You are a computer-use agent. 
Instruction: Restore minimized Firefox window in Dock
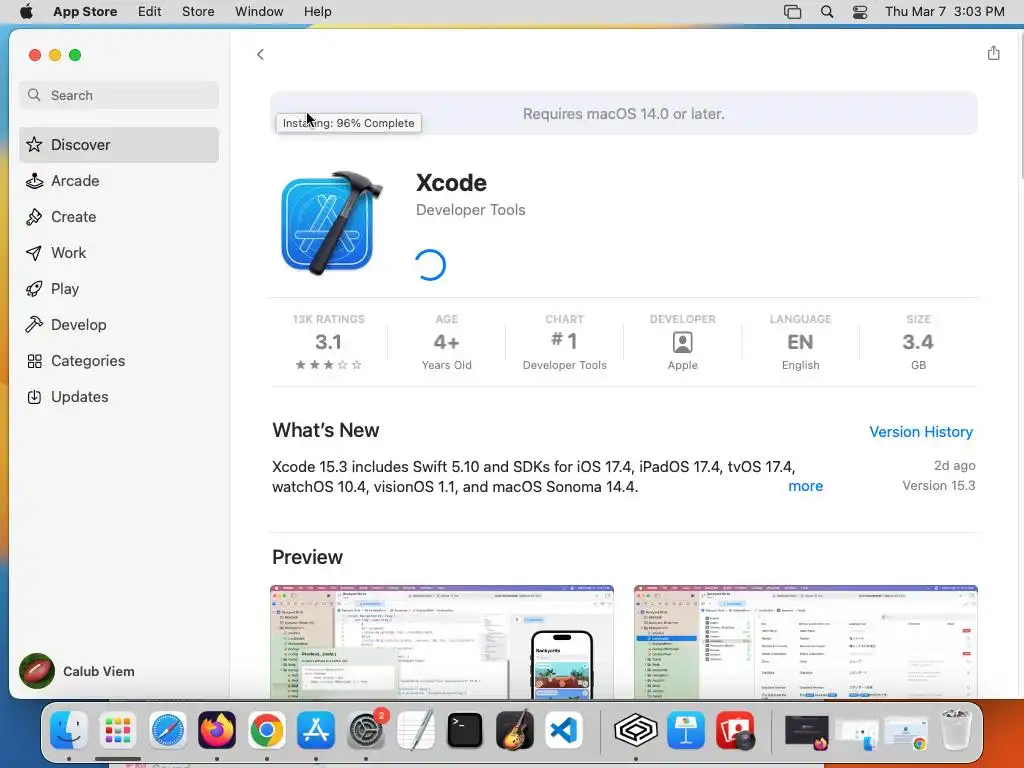[807, 733]
